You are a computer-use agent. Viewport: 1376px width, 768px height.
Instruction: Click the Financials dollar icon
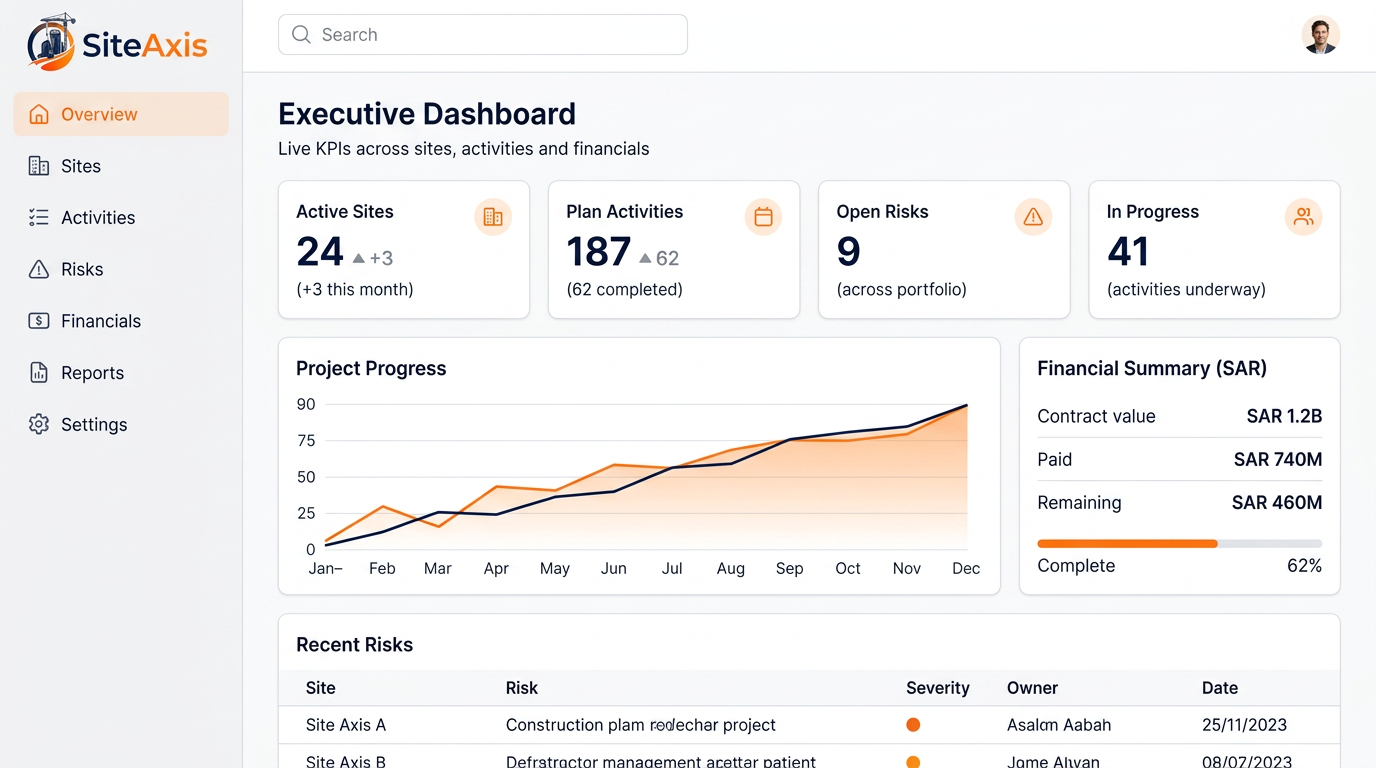(x=39, y=321)
